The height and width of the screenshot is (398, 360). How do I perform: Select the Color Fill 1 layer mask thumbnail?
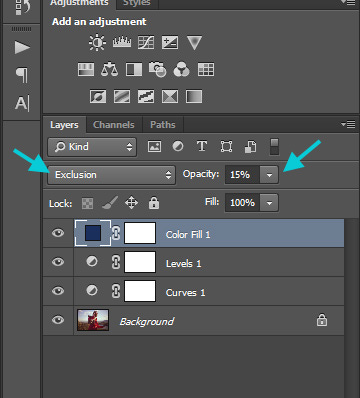(140, 233)
